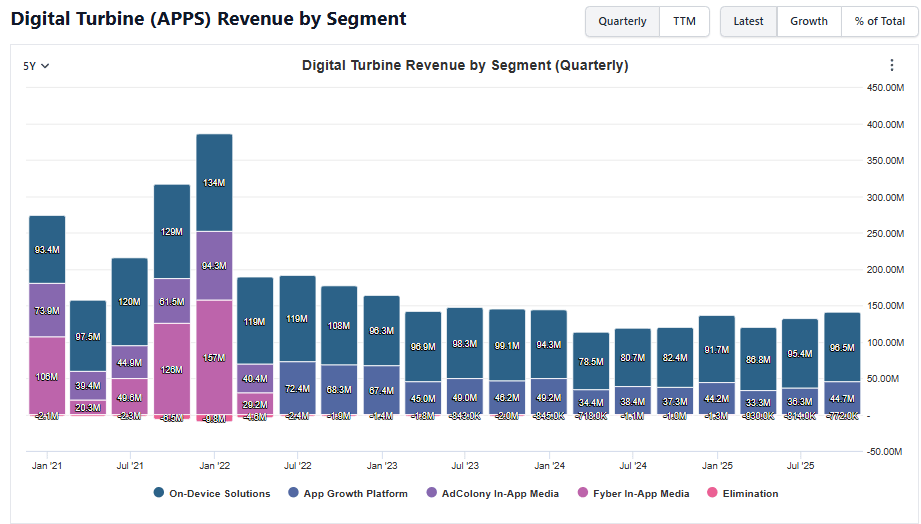Click the 129M bar segment
Image resolution: width=921 pixels, height=524 pixels.
(x=172, y=231)
